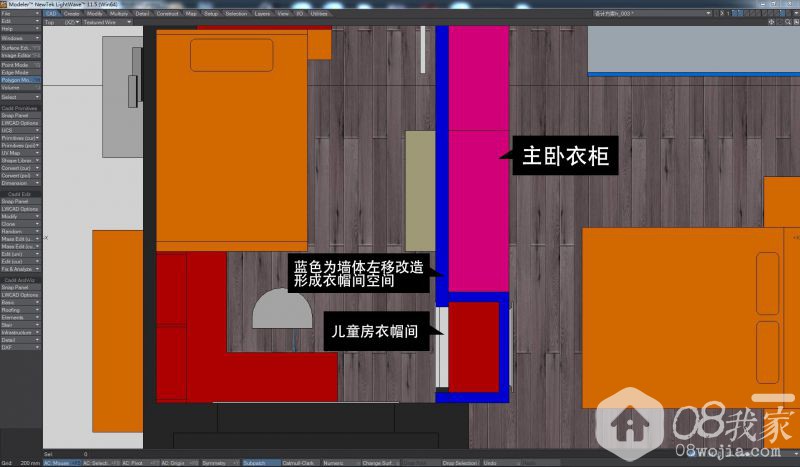Open the Numeric panel
Image resolution: width=800 pixels, height=467 pixels.
tap(333, 463)
